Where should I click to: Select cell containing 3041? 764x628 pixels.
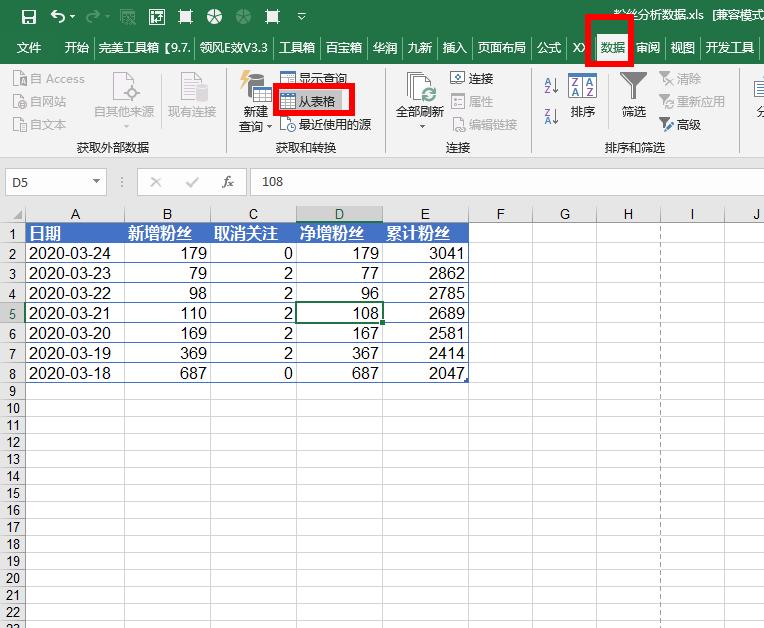[x=425, y=253]
